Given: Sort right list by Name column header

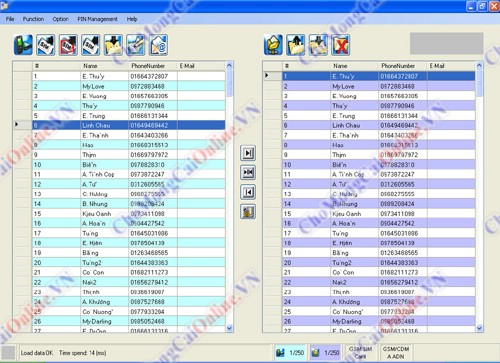Looking at the screenshot, I should 354,66.
